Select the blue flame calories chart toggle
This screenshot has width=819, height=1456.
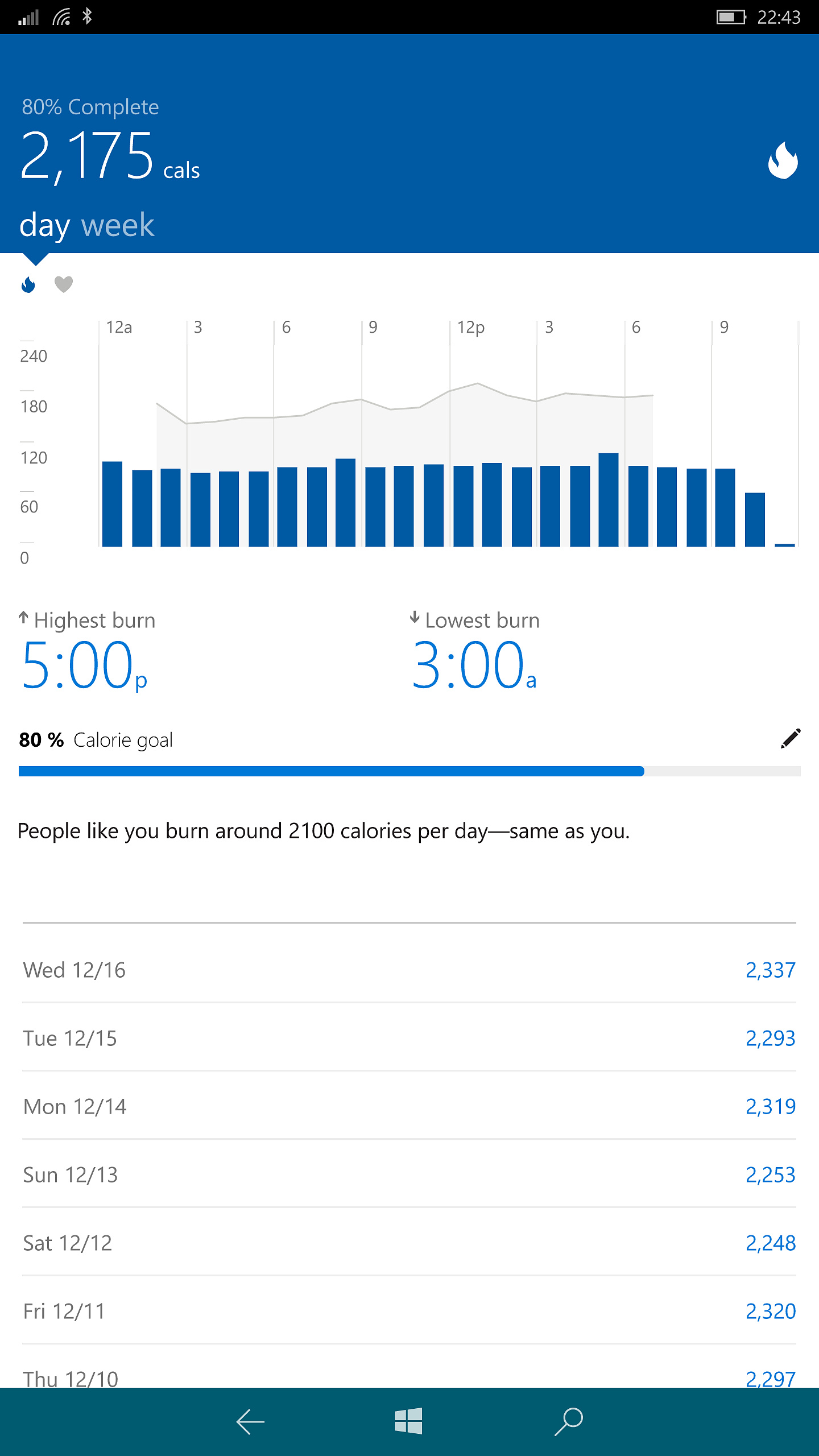pos(28,284)
